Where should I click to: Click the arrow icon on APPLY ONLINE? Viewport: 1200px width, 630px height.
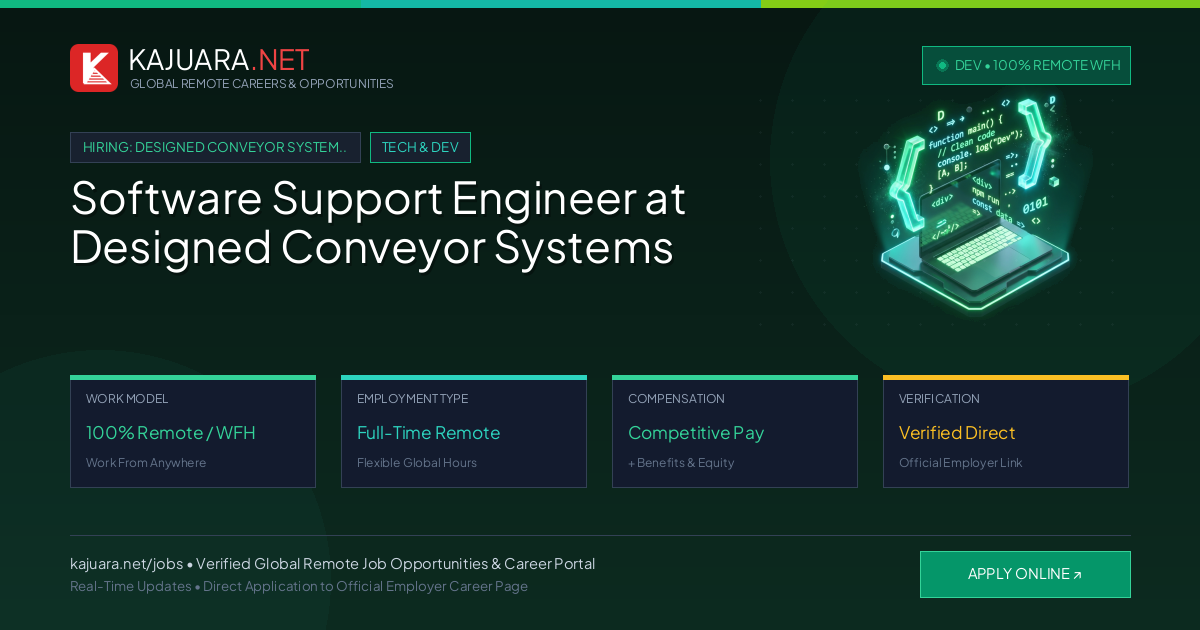click(1077, 575)
